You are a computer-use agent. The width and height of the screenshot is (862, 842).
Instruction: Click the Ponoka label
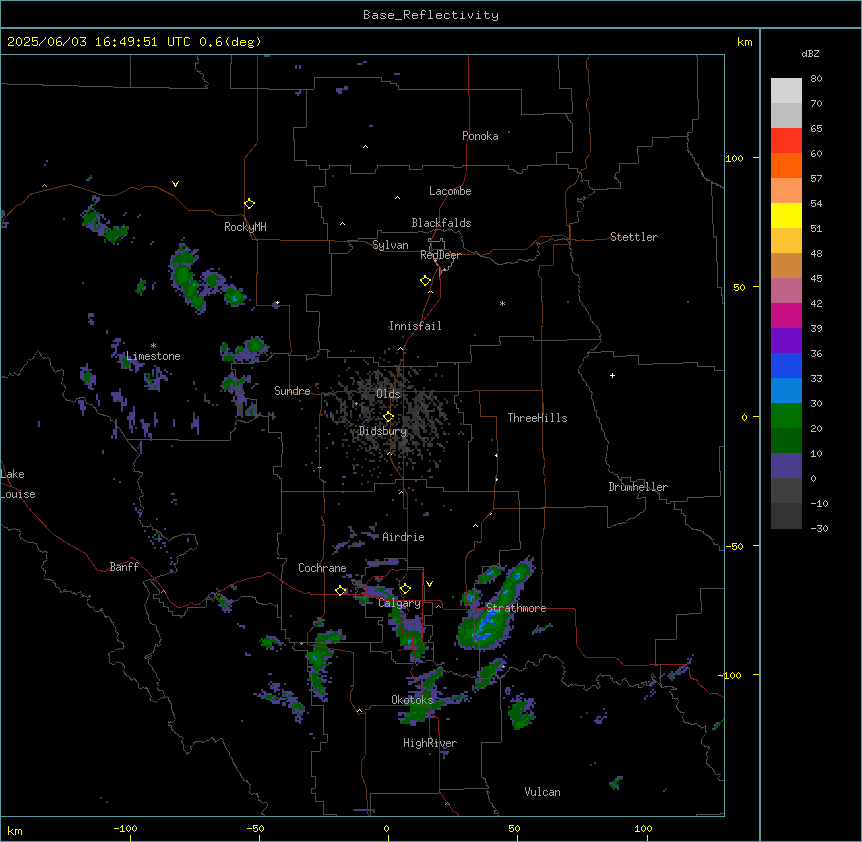480,136
